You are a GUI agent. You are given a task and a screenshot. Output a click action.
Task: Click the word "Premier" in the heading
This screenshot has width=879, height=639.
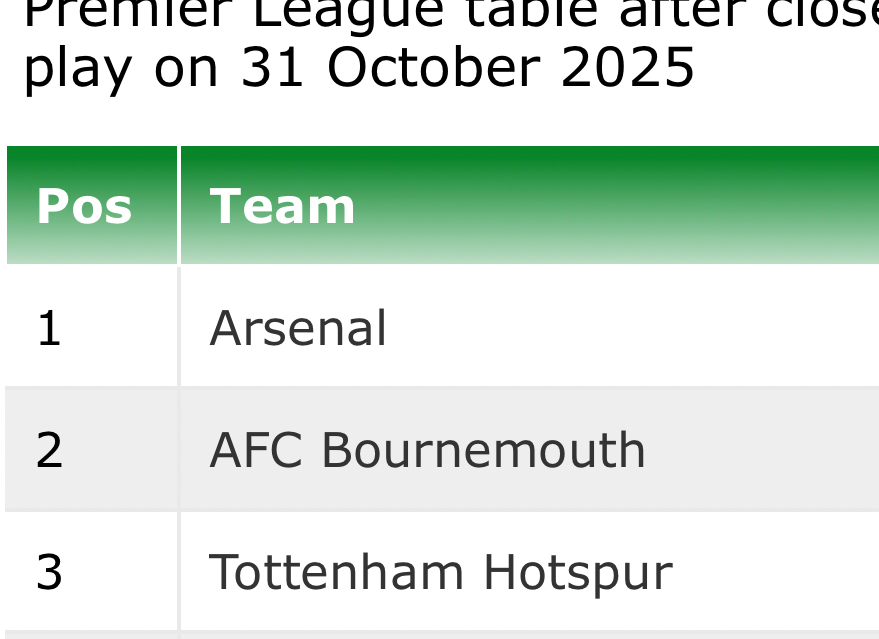click(132, 12)
